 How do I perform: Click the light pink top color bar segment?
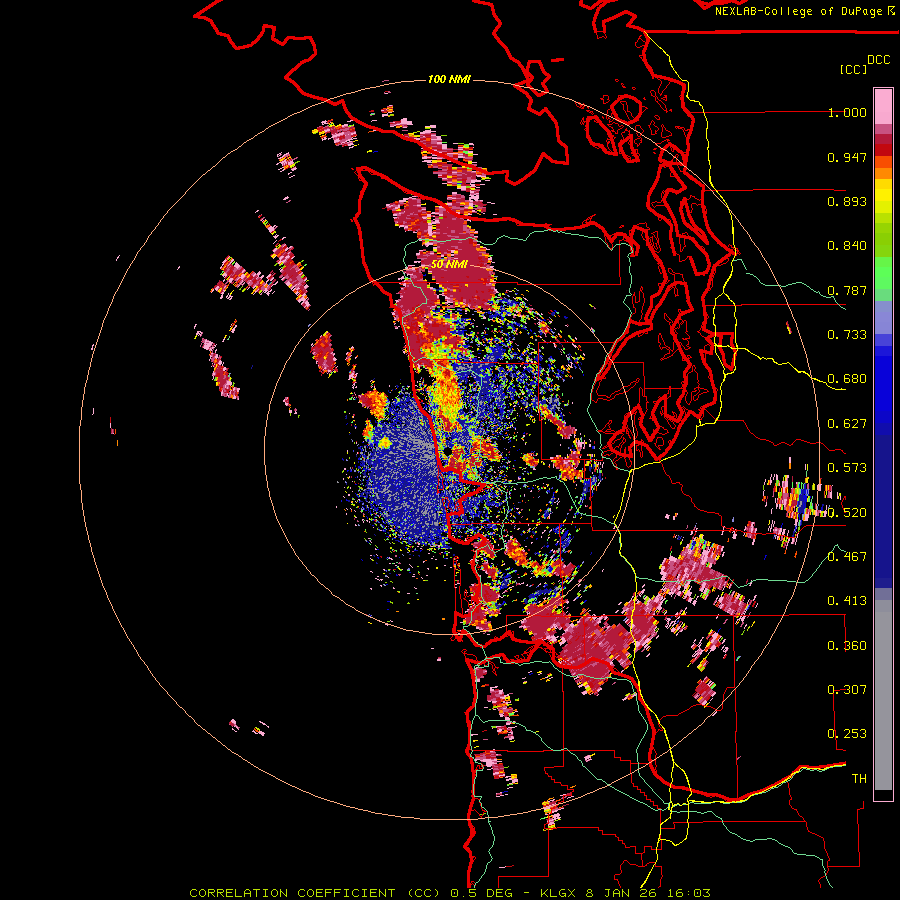click(883, 106)
